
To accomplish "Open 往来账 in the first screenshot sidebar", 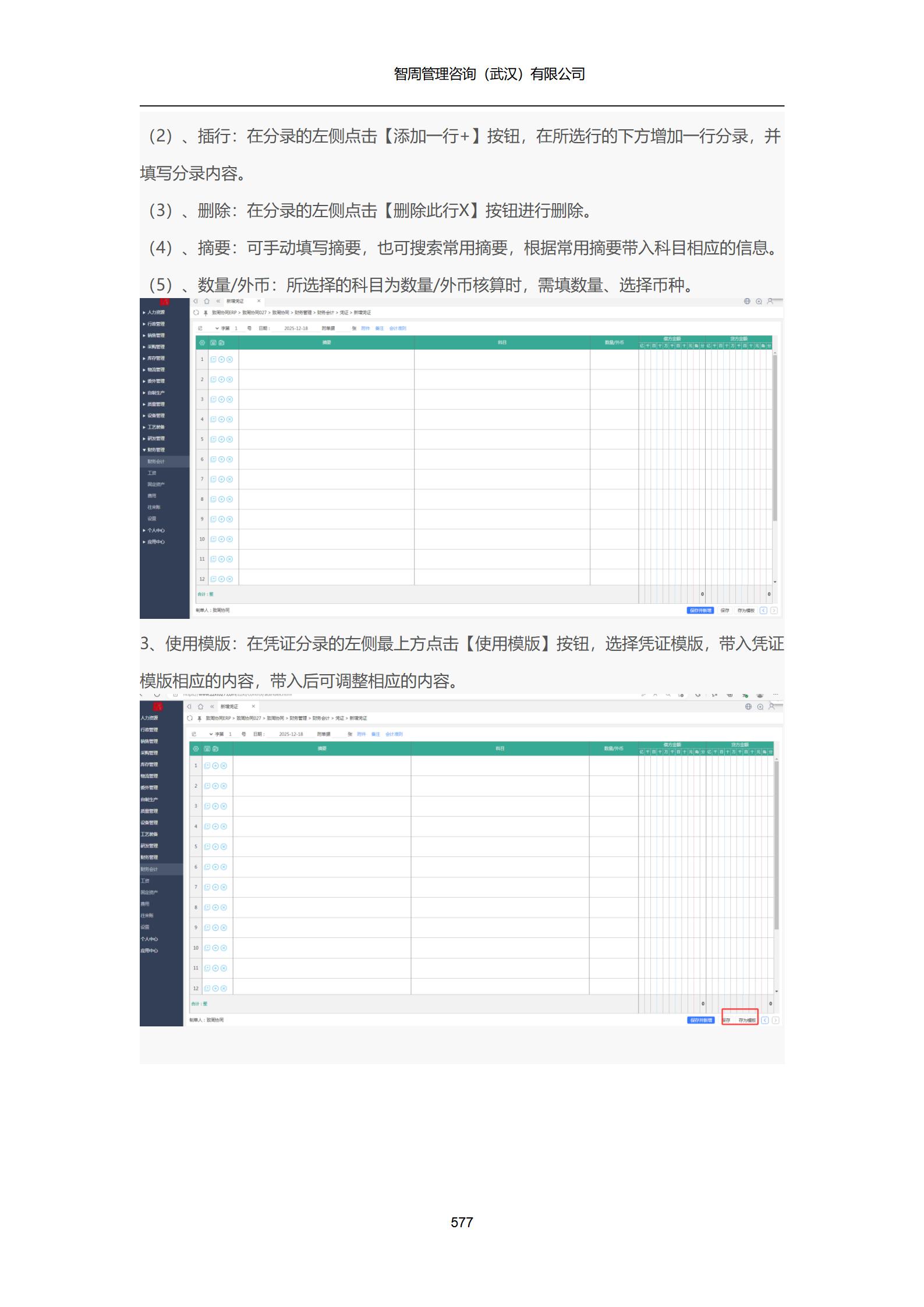I will pos(154,507).
